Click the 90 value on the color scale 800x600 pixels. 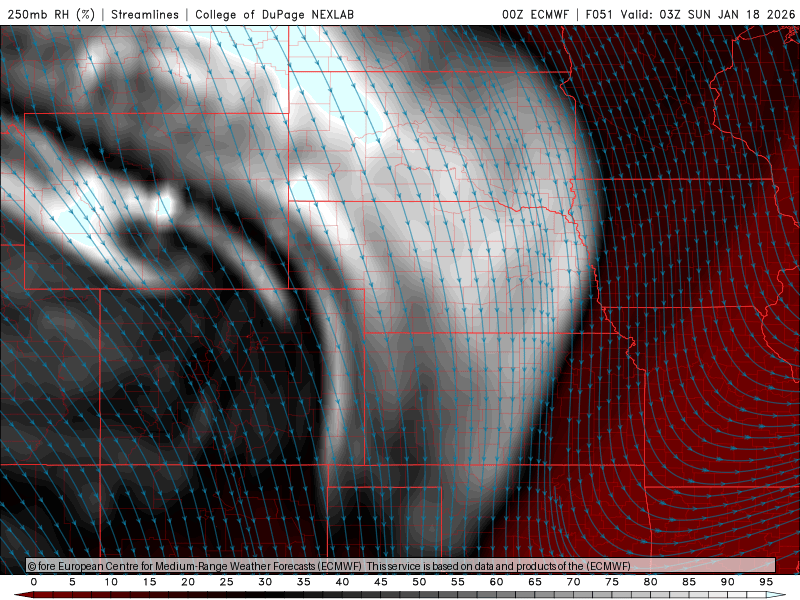point(728,582)
